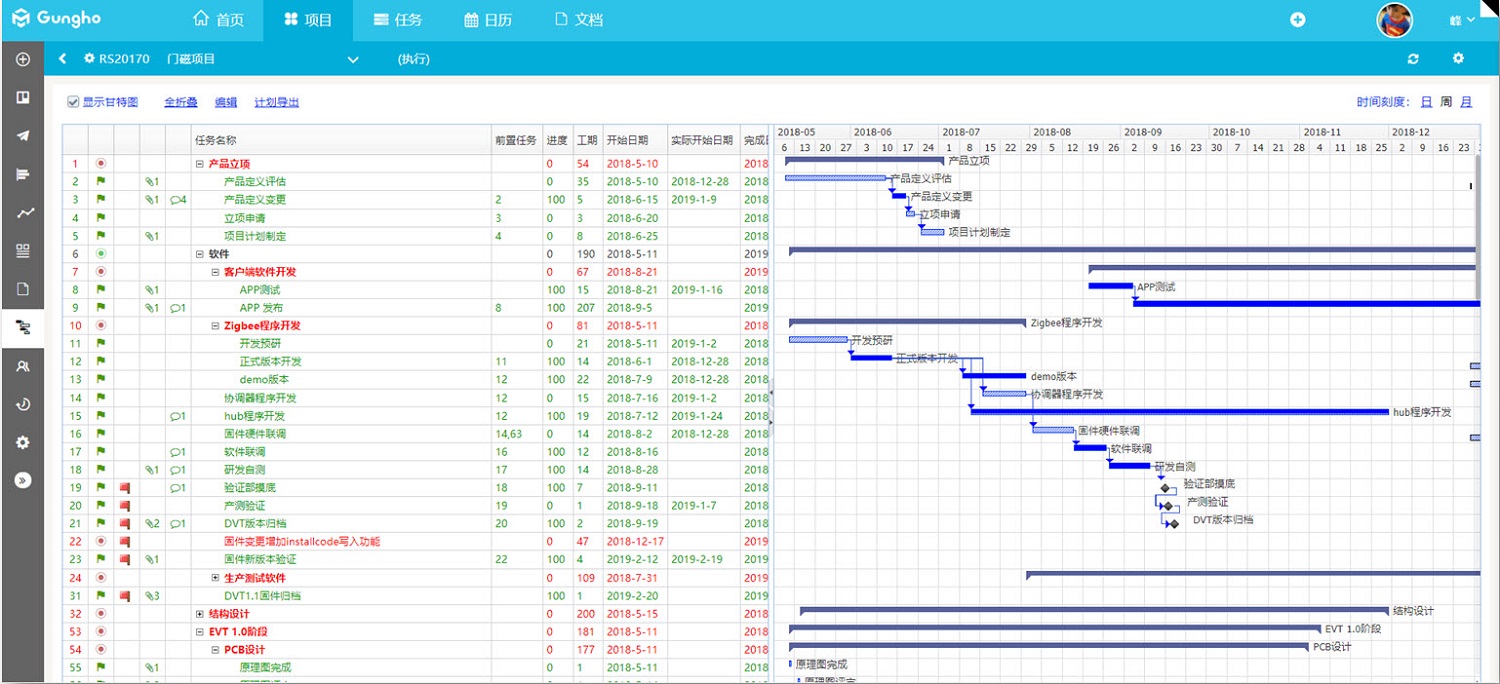Click the 计划导出 link

pos(277,102)
